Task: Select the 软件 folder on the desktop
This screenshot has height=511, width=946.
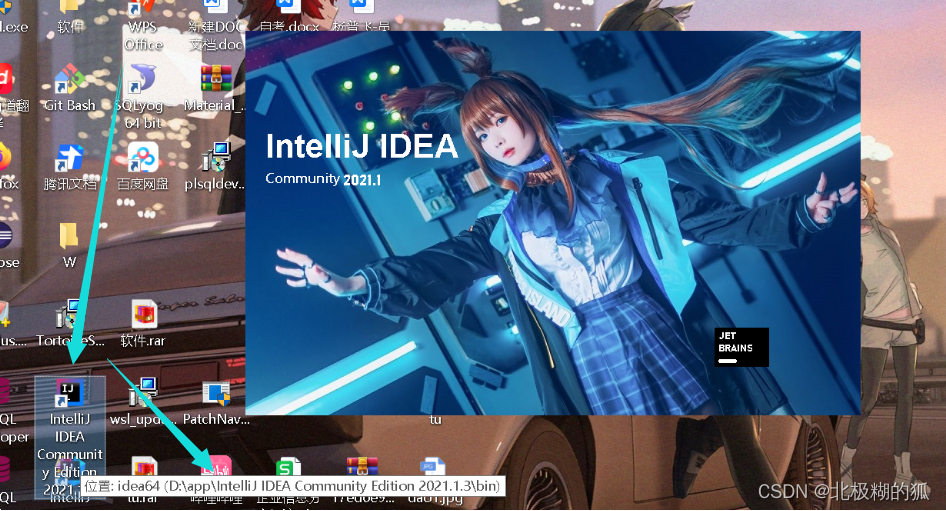Action: pos(70,16)
